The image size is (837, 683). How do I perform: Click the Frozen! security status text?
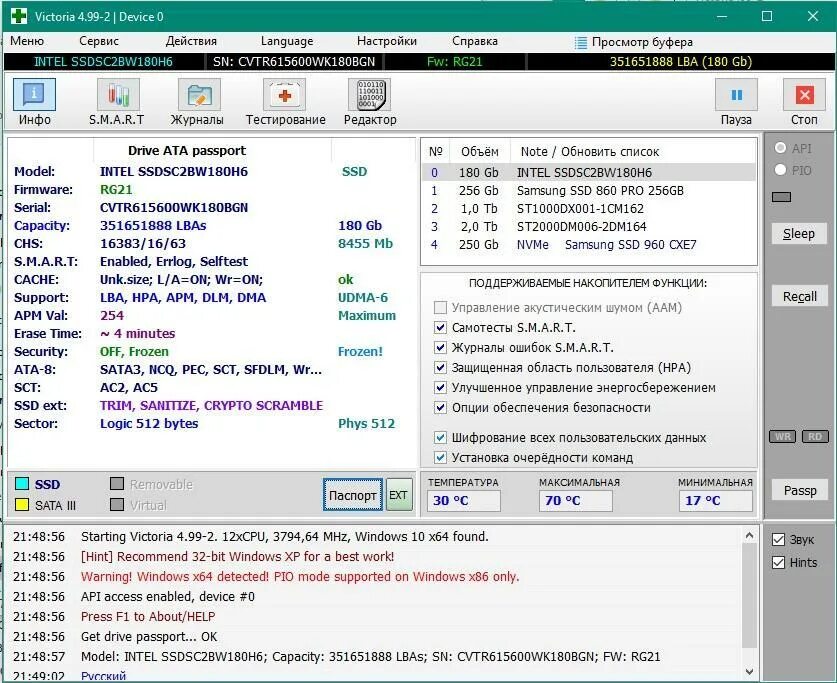click(x=360, y=352)
